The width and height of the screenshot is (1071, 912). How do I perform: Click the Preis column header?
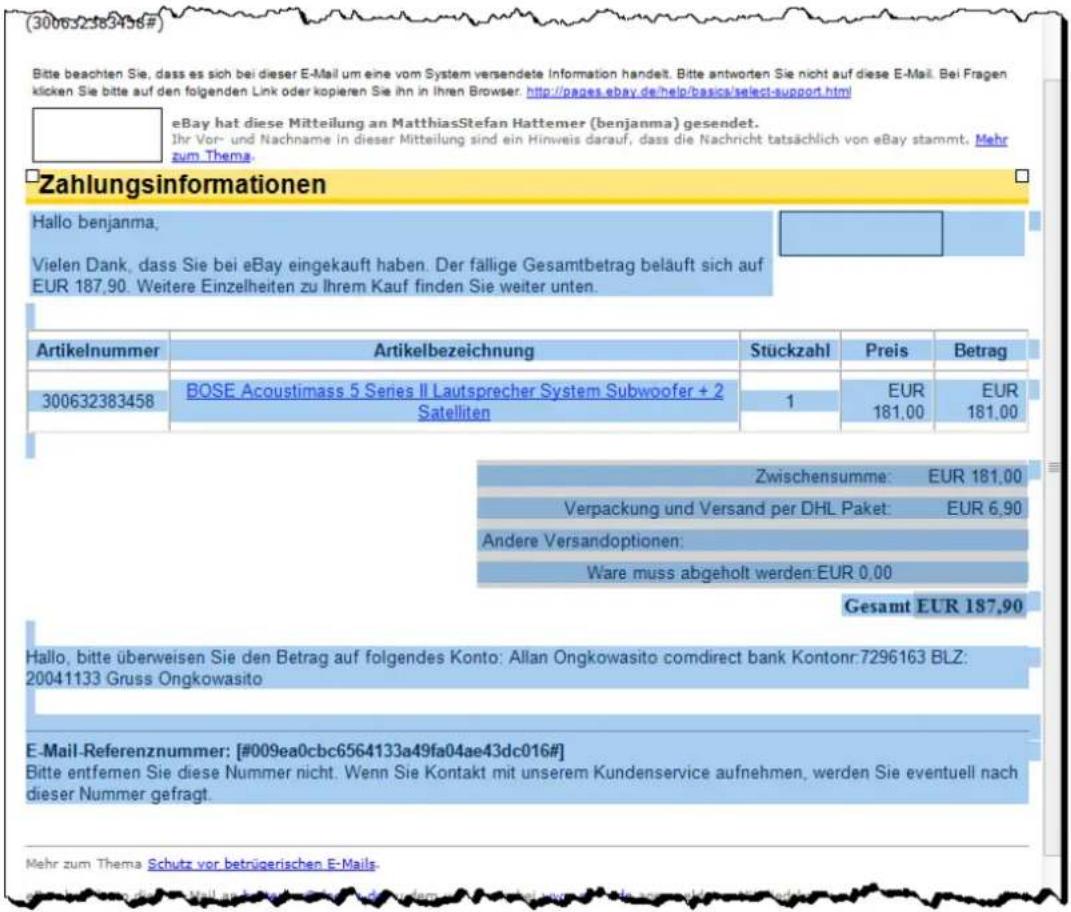pyautogui.click(x=887, y=350)
